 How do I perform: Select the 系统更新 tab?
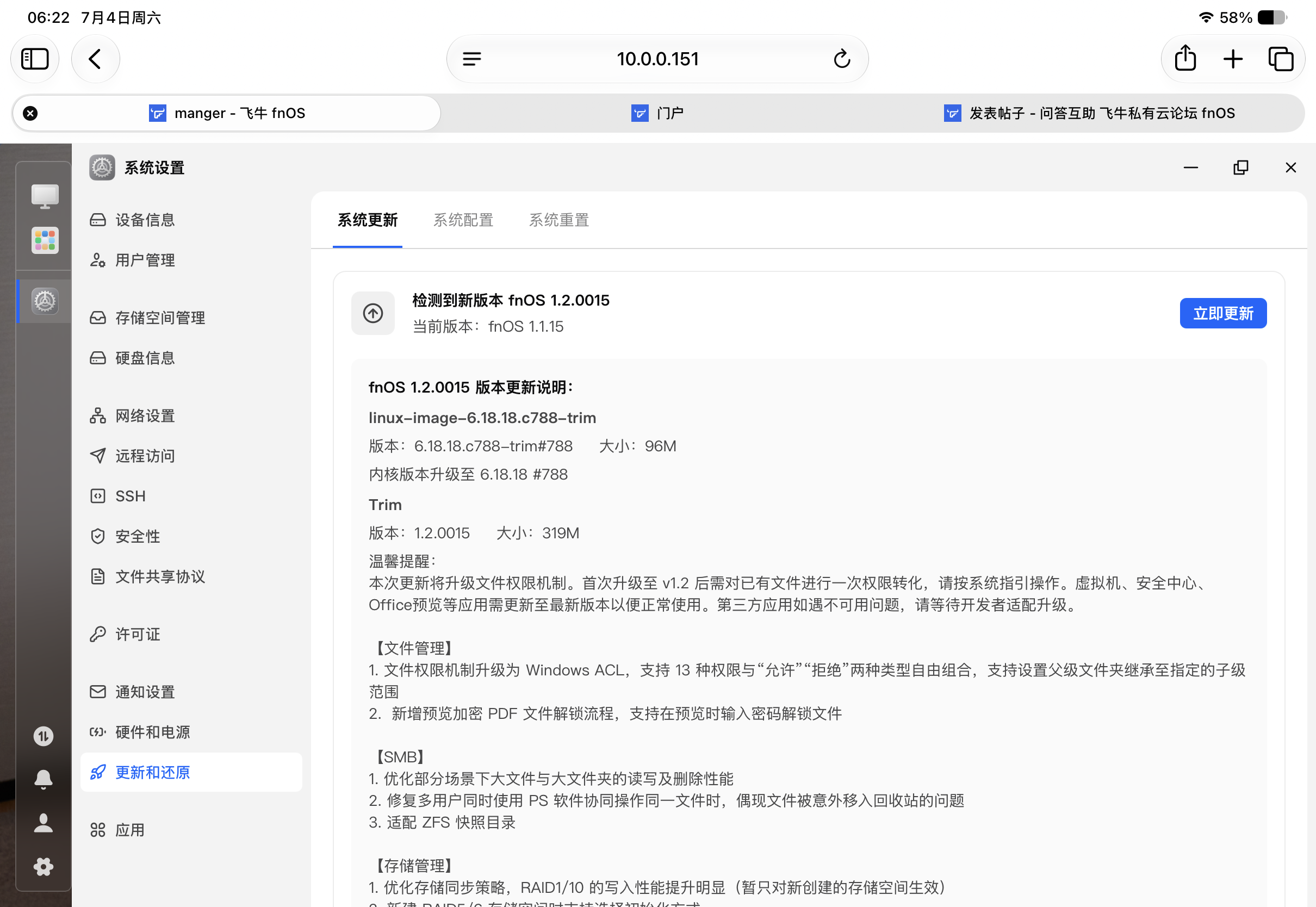pos(368,220)
